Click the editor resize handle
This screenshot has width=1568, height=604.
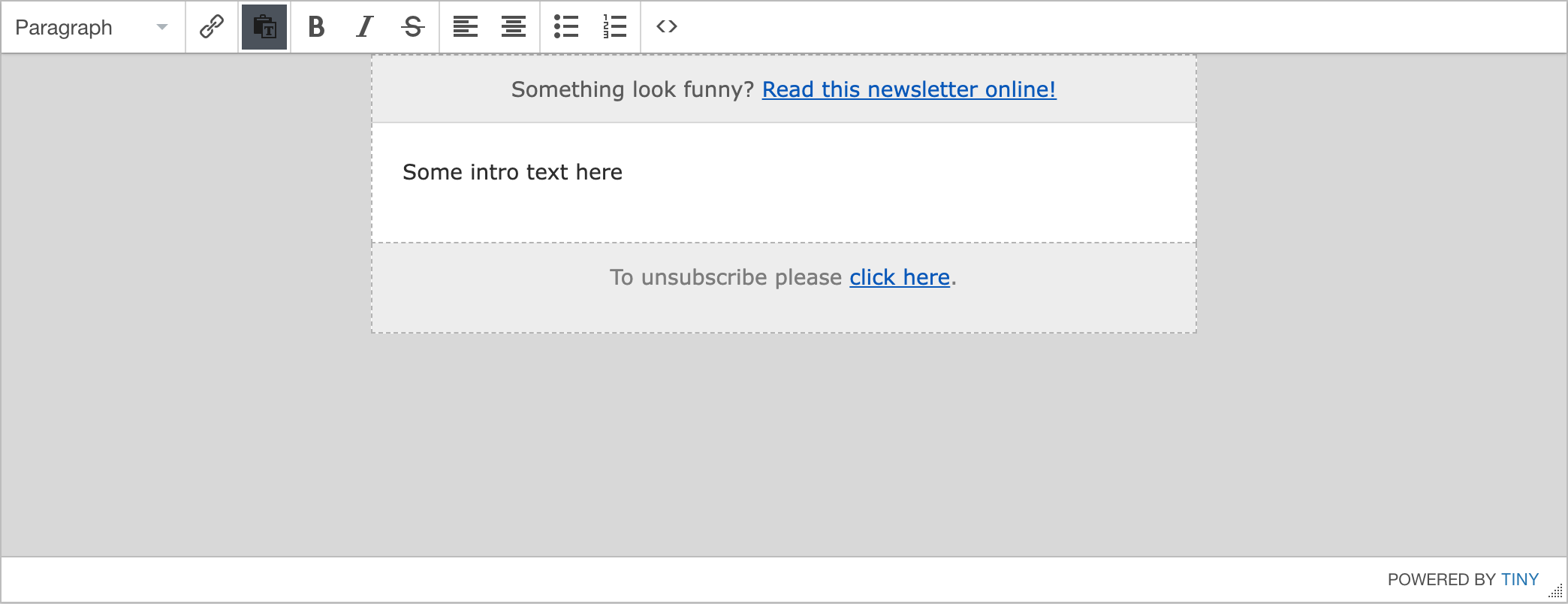tap(1556, 591)
